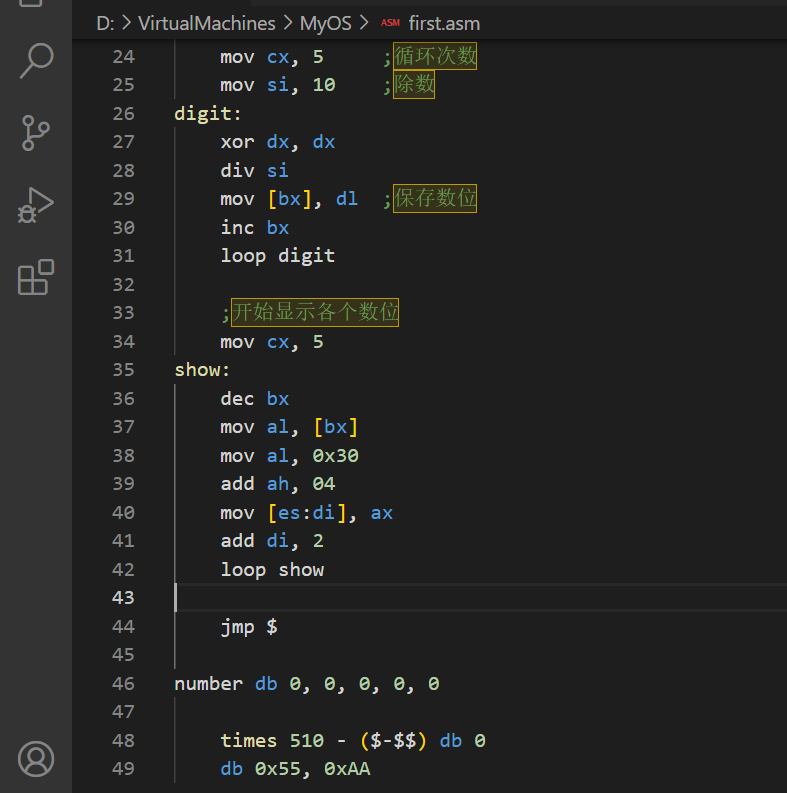The height and width of the screenshot is (793, 787).
Task: Click the 'number' data label on line 46
Action: coord(208,684)
